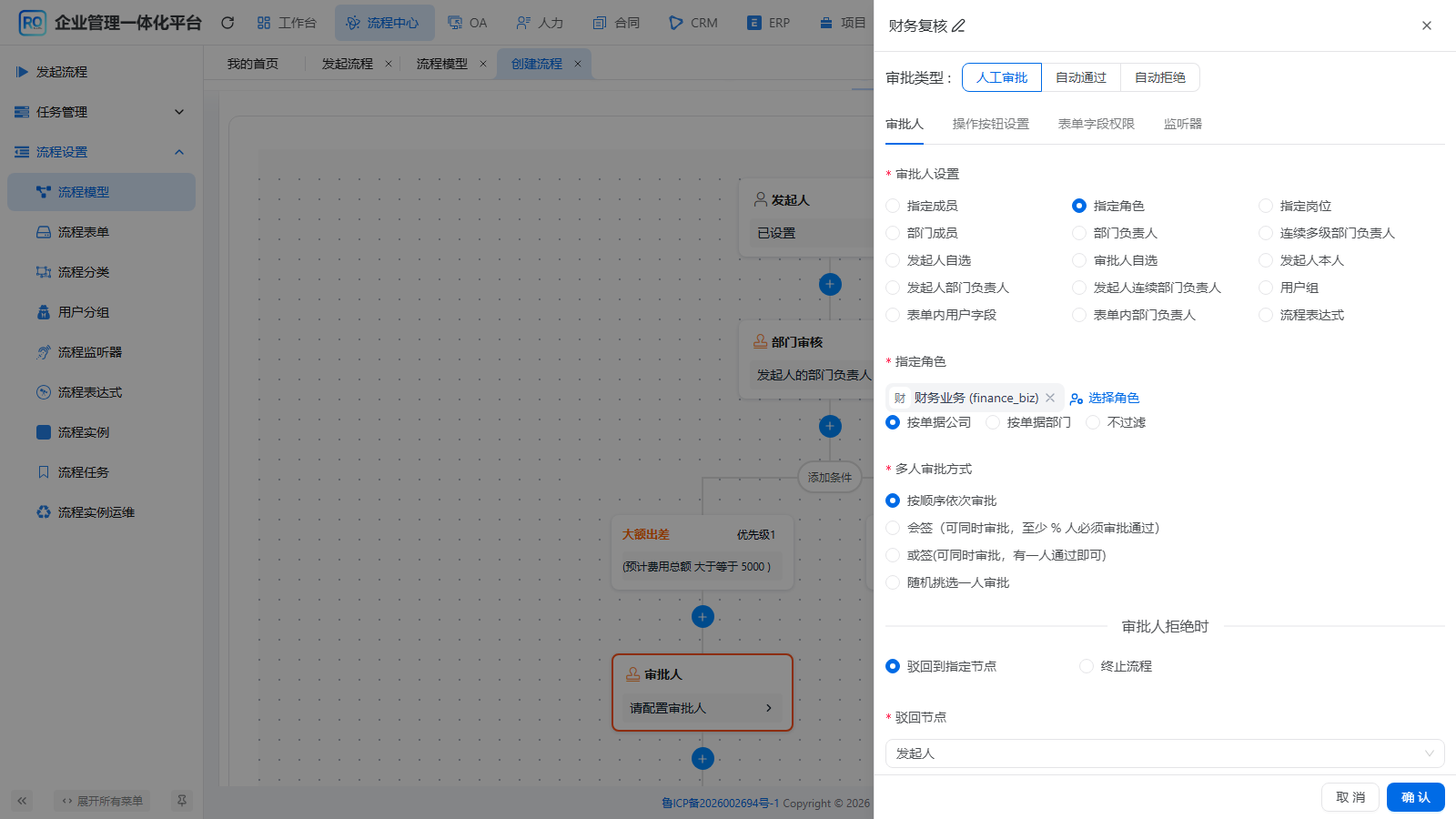Open the 合同 top menu

[616, 23]
